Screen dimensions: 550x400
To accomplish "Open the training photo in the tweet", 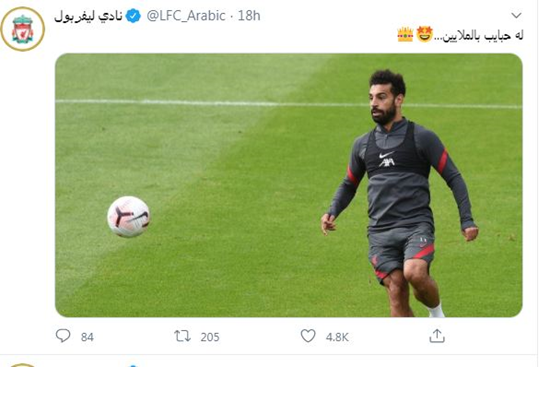I will tap(289, 185).
